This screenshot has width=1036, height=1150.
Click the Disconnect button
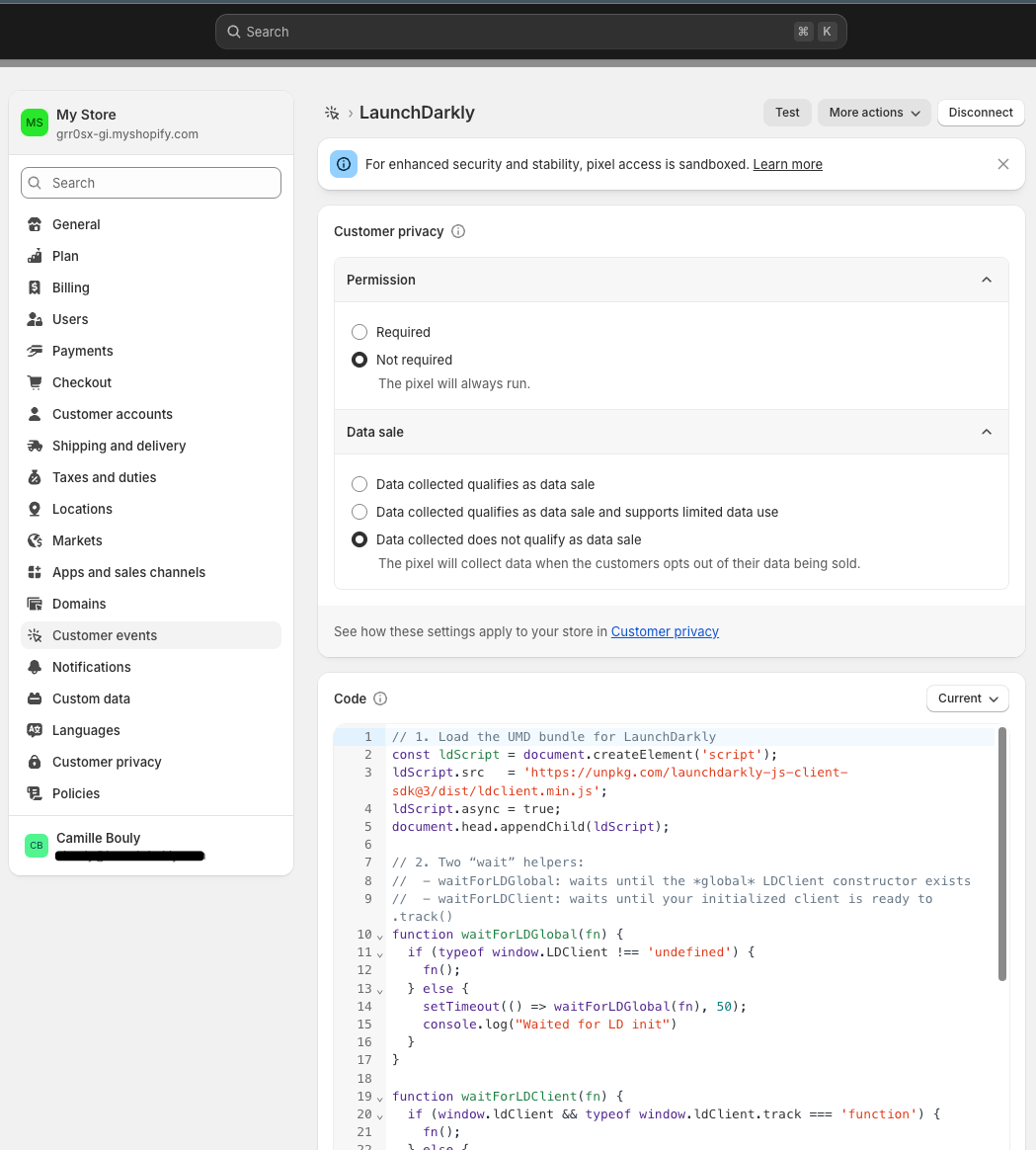coord(980,112)
